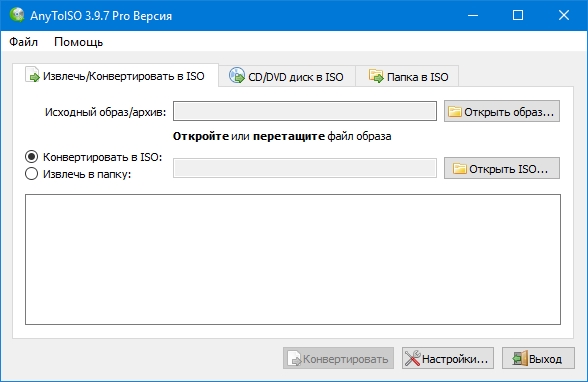Click the door icon in Выход button
Image resolution: width=588 pixels, height=382 pixels.
520,358
